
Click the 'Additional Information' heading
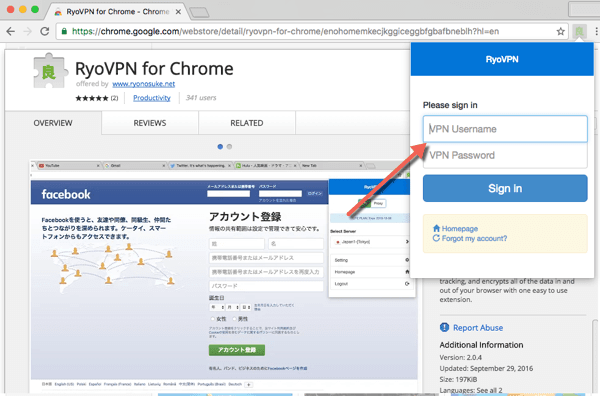coord(481,345)
